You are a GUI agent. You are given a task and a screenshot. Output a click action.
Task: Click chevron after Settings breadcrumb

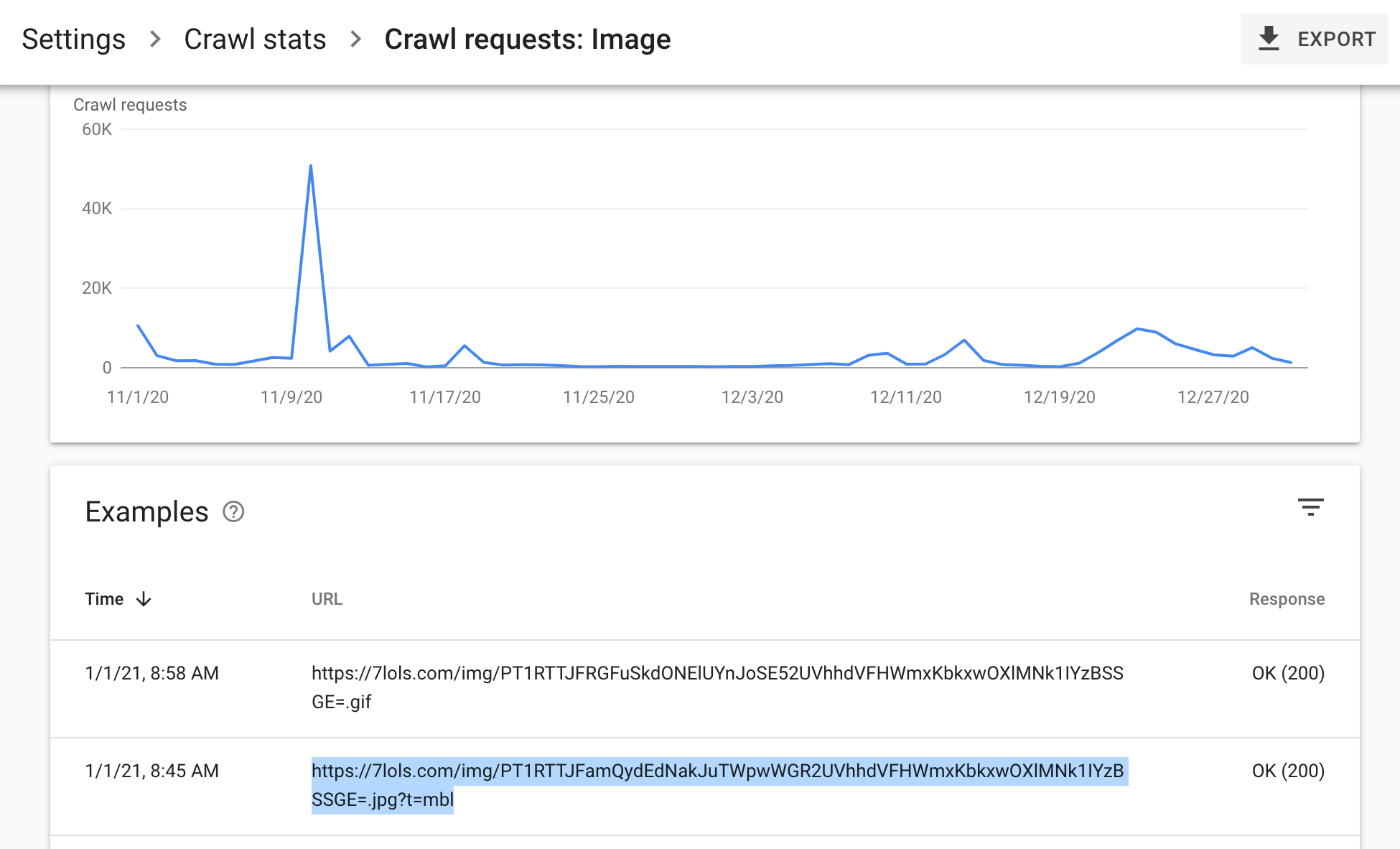coord(155,39)
